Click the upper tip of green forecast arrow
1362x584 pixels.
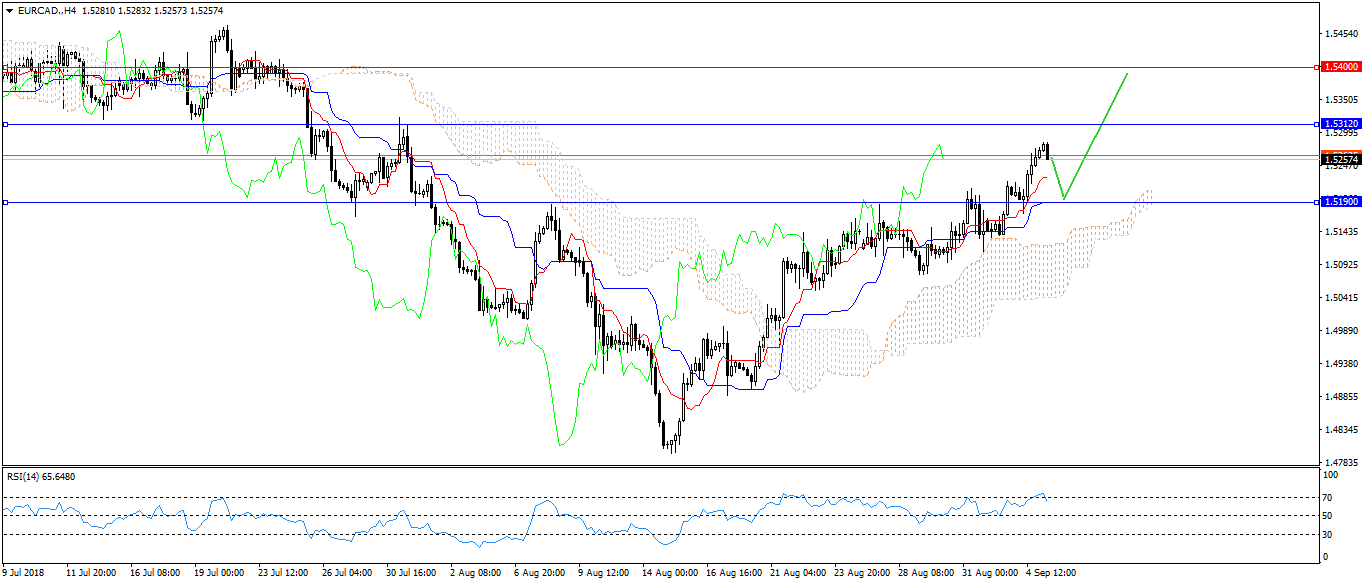[1128, 73]
